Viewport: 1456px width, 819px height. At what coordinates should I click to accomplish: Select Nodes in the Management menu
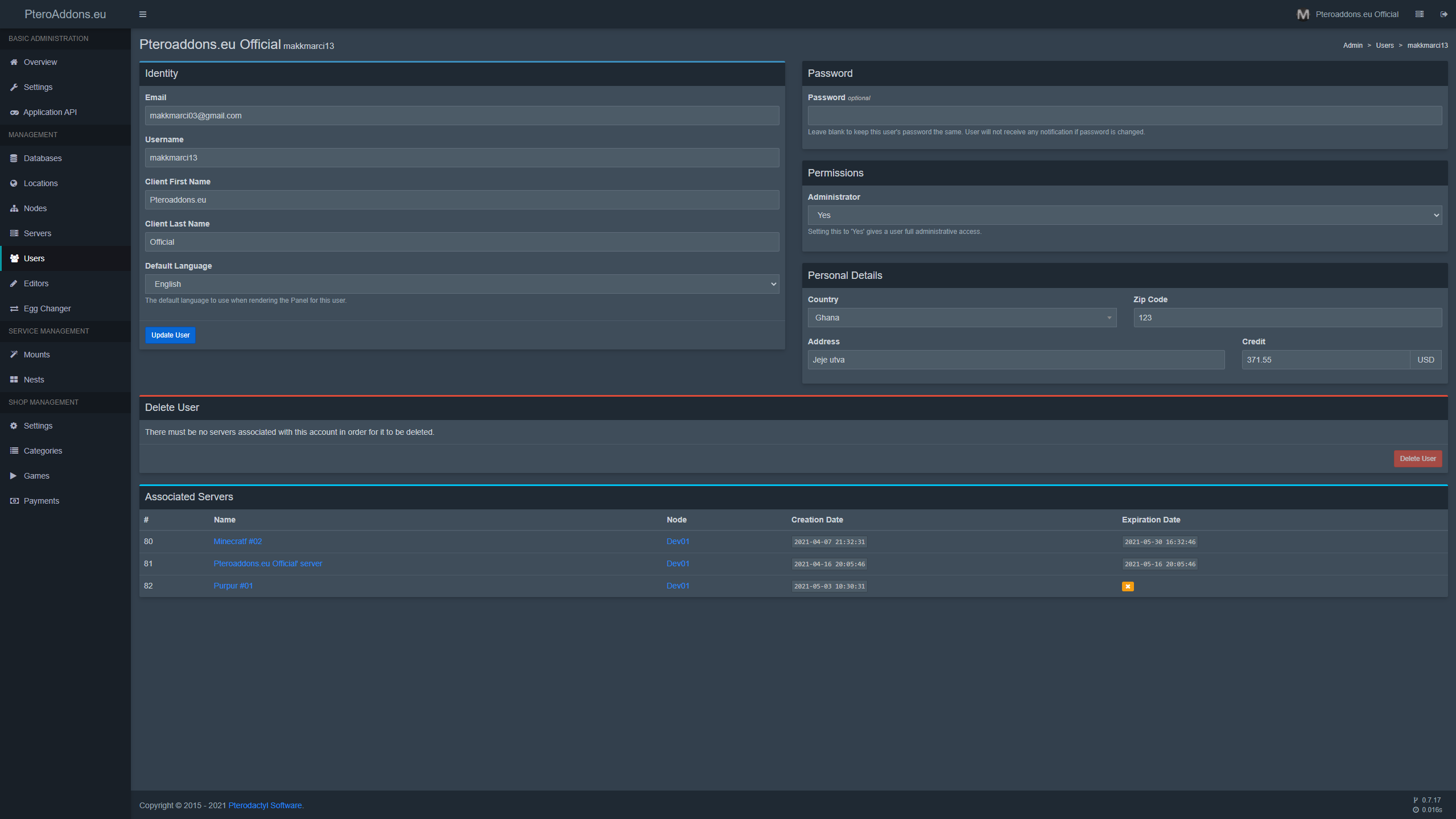tap(35, 208)
